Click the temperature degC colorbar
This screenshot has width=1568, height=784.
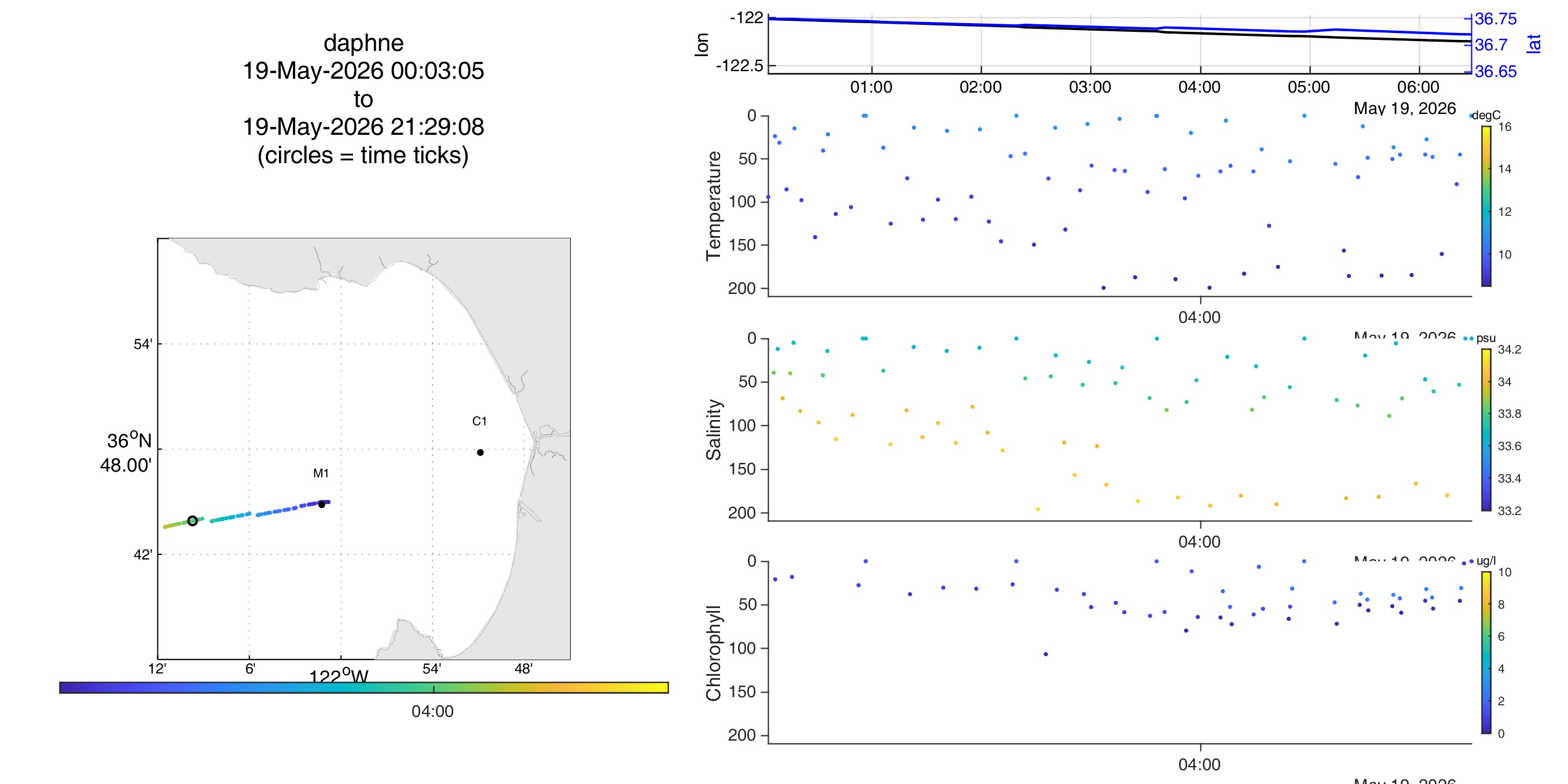pyautogui.click(x=1486, y=206)
